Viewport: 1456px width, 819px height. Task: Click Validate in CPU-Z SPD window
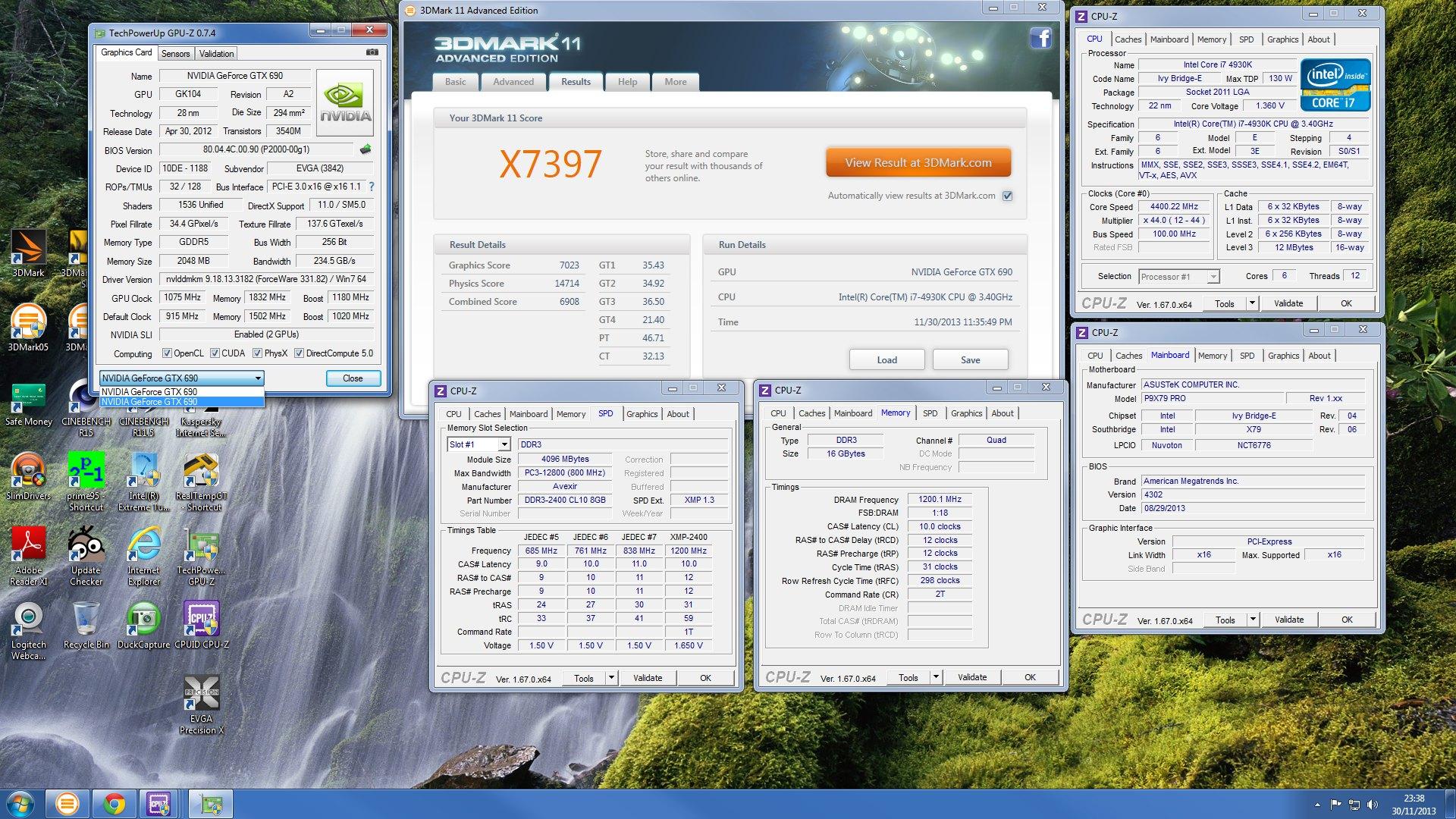648,678
